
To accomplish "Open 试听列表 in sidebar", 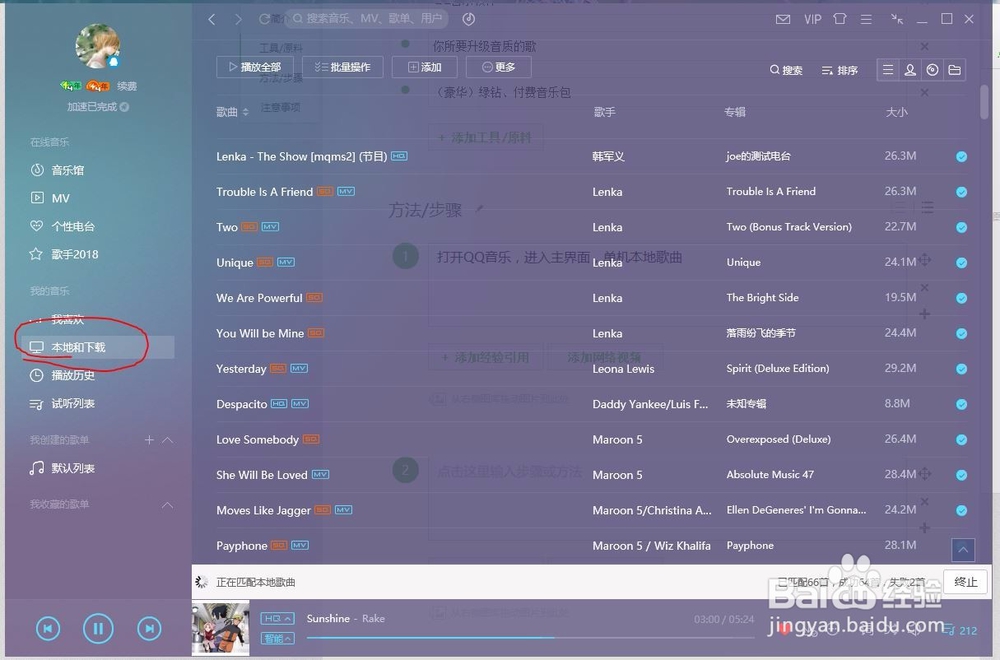I will (x=62, y=404).
